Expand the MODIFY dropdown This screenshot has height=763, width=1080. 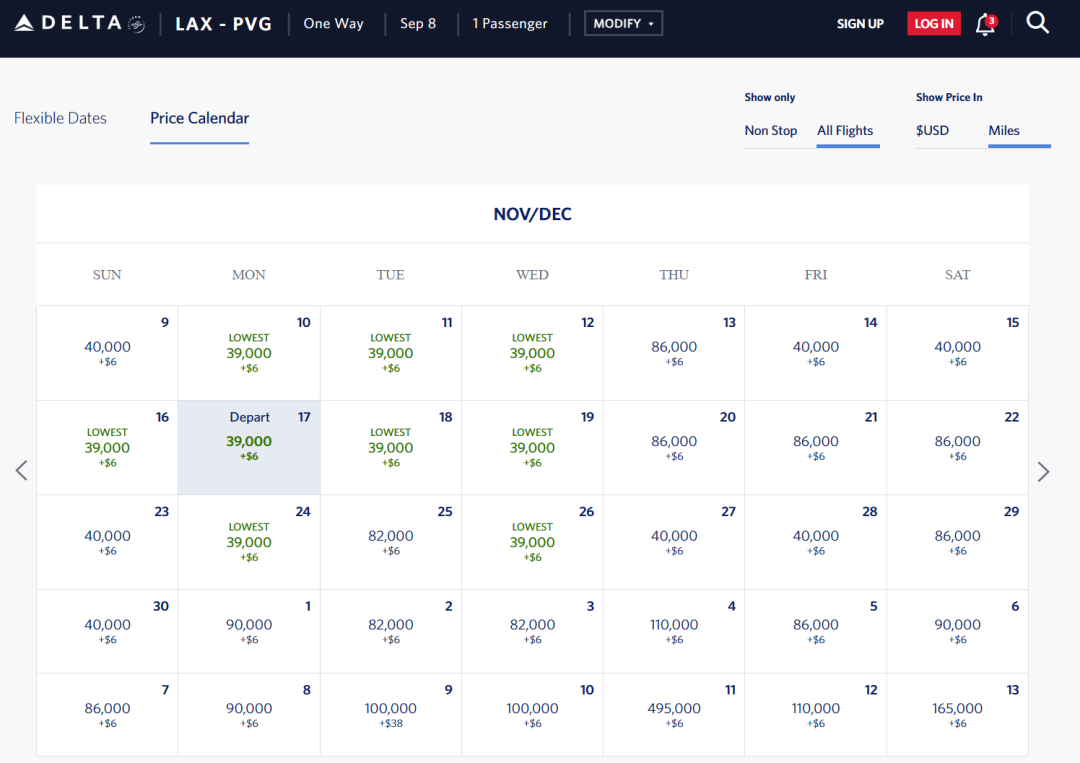[x=623, y=23]
